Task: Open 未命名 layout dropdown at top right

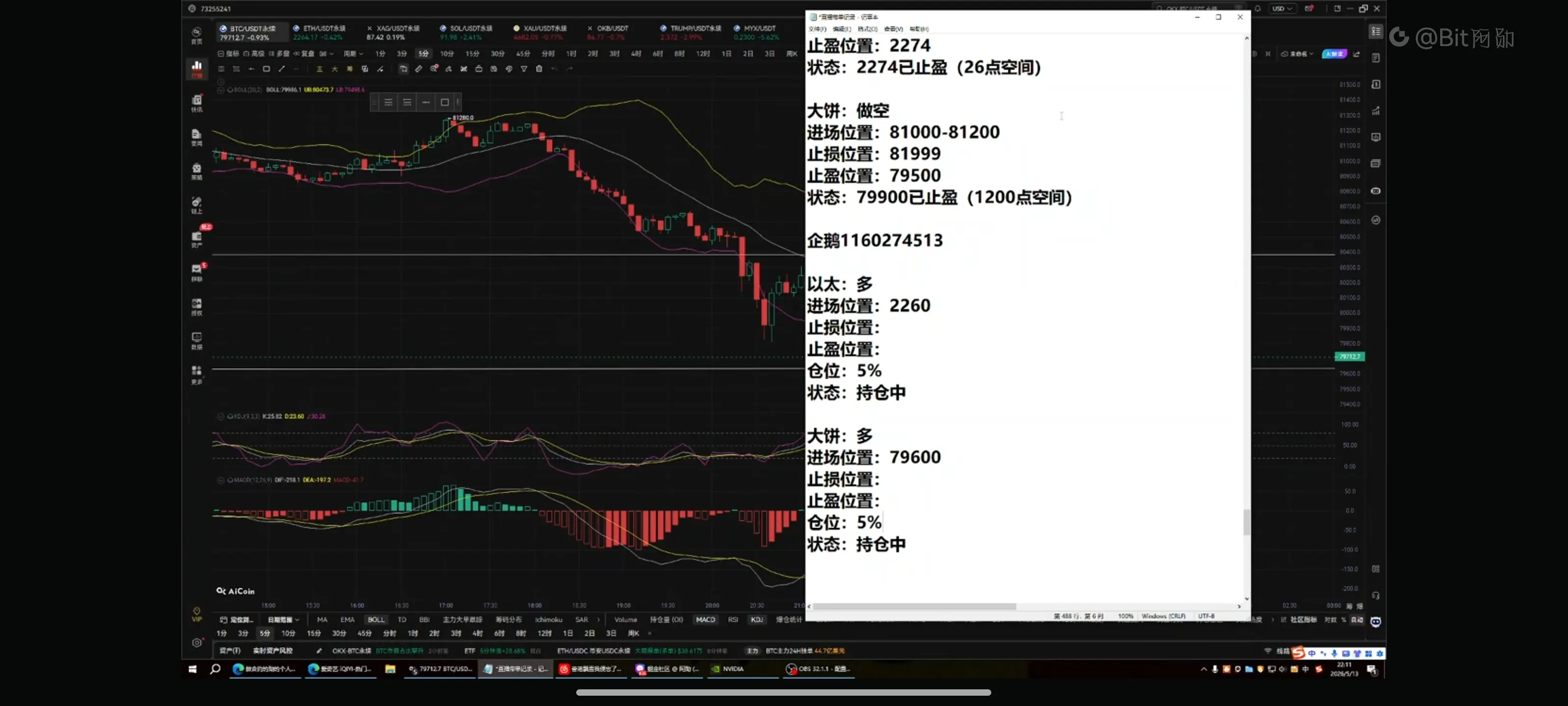Action: (x=1297, y=53)
